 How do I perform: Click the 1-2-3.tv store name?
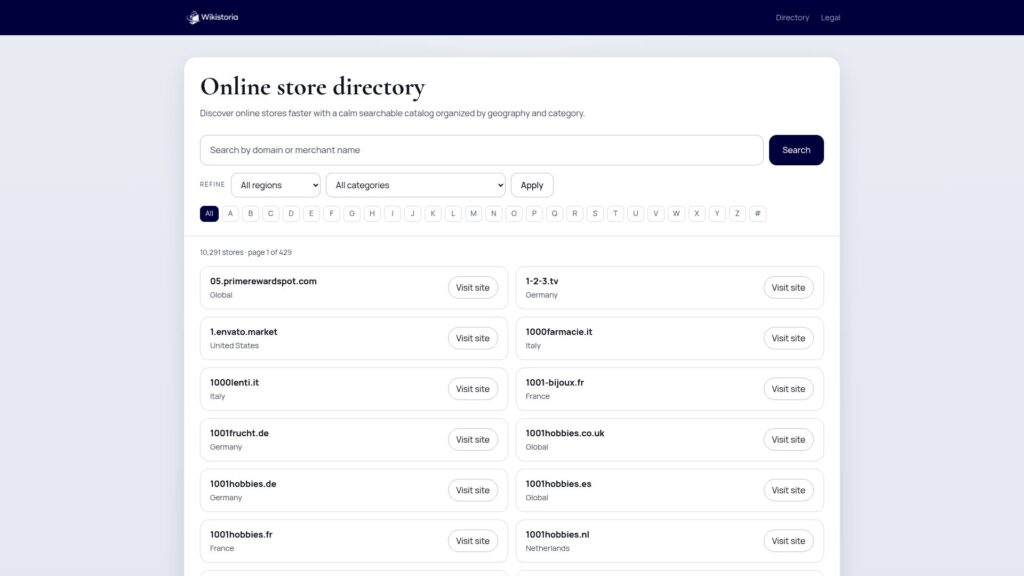[x=542, y=281]
